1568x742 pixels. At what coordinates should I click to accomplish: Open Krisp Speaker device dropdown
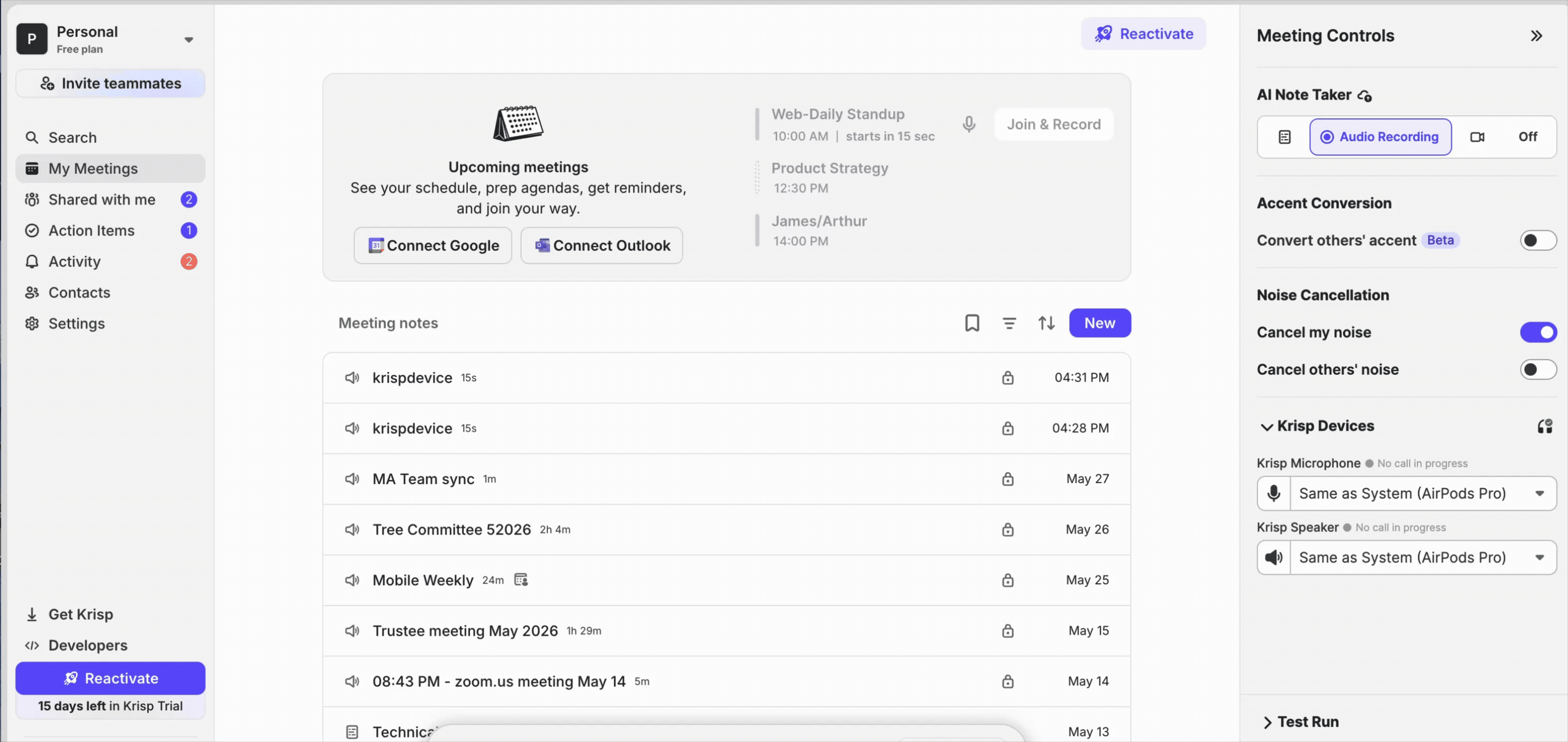(x=1423, y=558)
